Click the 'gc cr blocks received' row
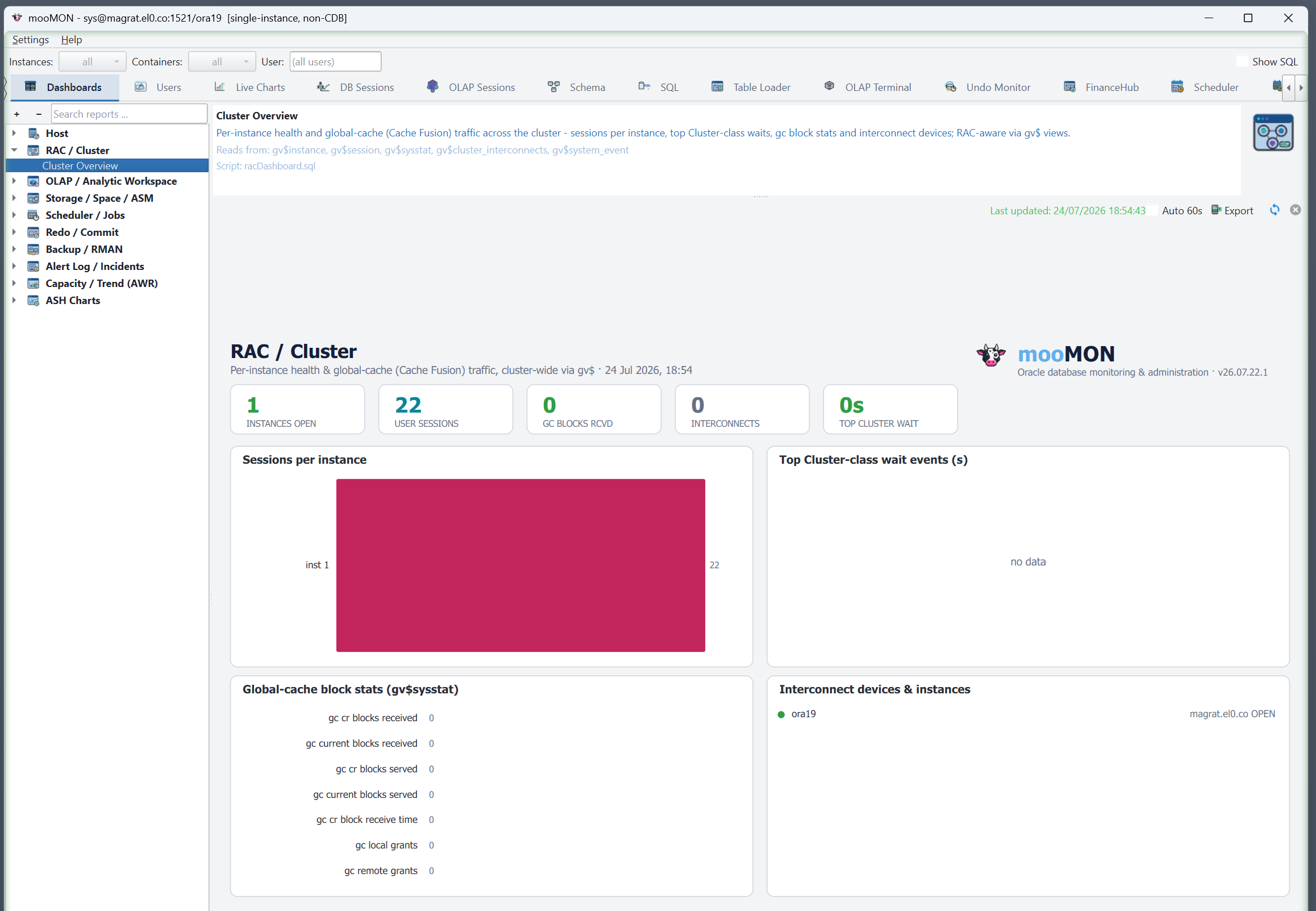 point(381,718)
